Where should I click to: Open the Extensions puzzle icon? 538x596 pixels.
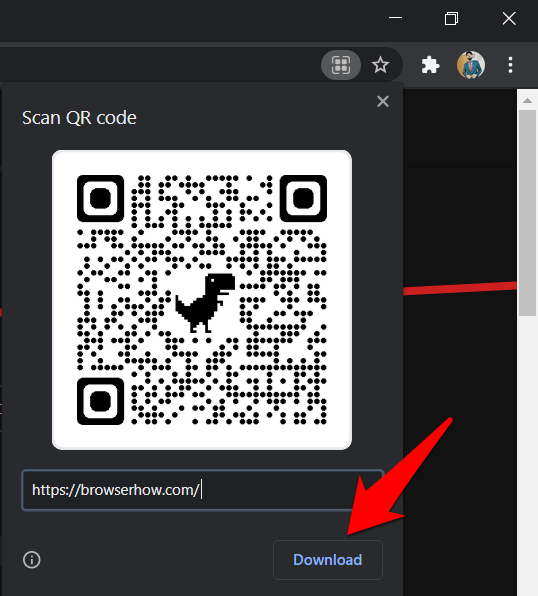[x=430, y=65]
